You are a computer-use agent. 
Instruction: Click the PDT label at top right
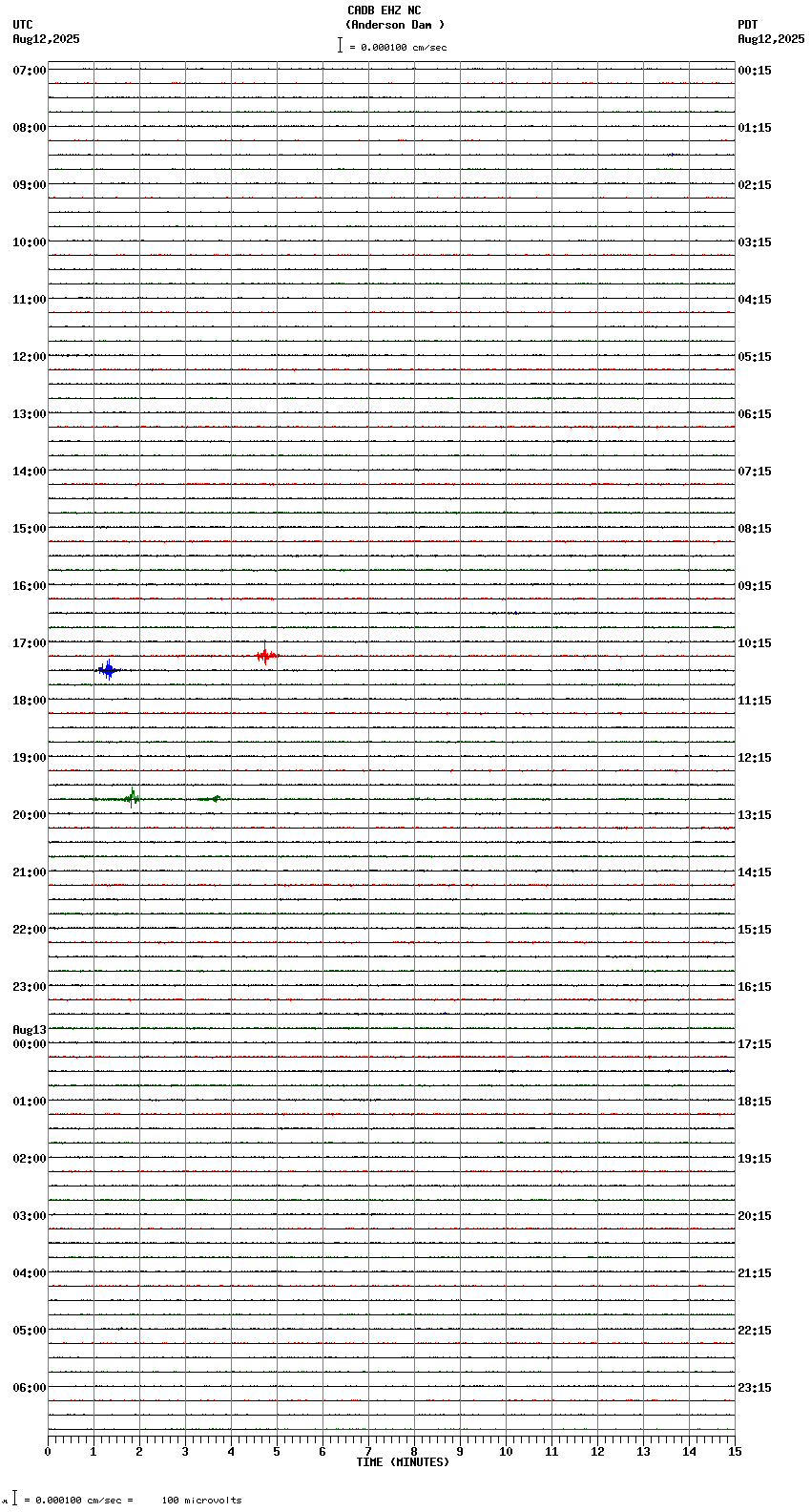click(x=748, y=25)
